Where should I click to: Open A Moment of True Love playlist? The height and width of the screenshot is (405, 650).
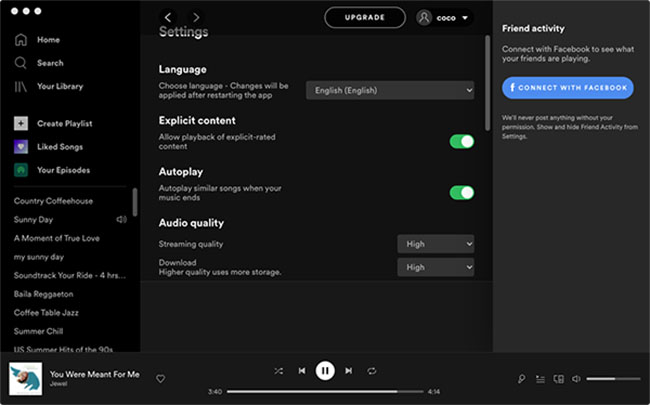pyautogui.click(x=57, y=238)
